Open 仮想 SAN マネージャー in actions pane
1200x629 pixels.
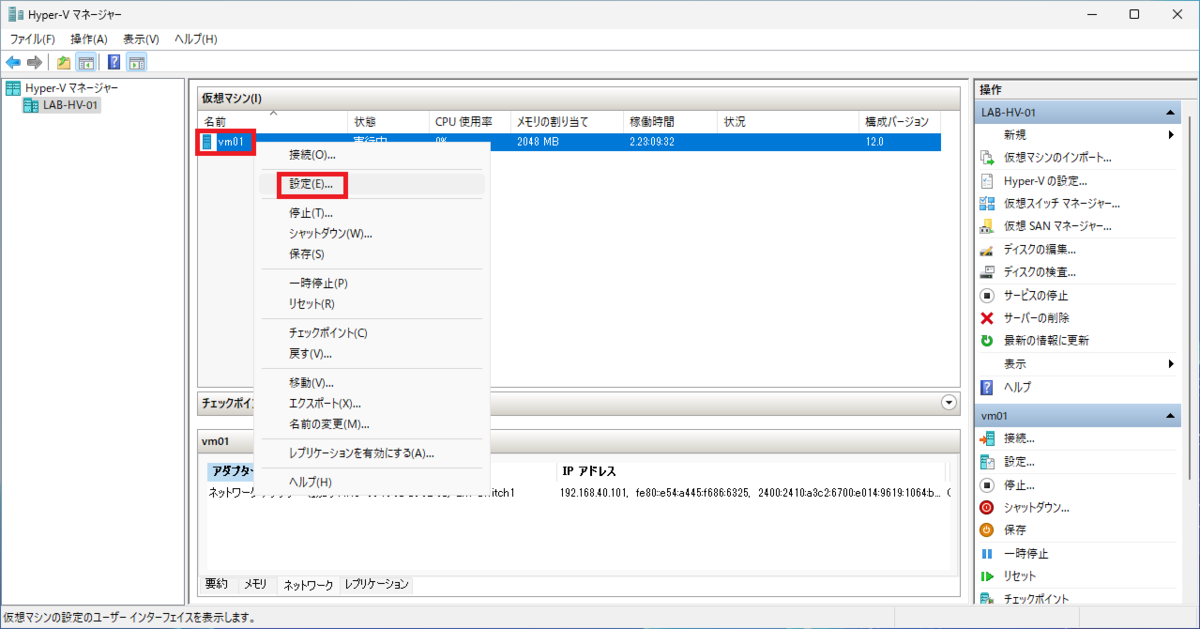1057,226
